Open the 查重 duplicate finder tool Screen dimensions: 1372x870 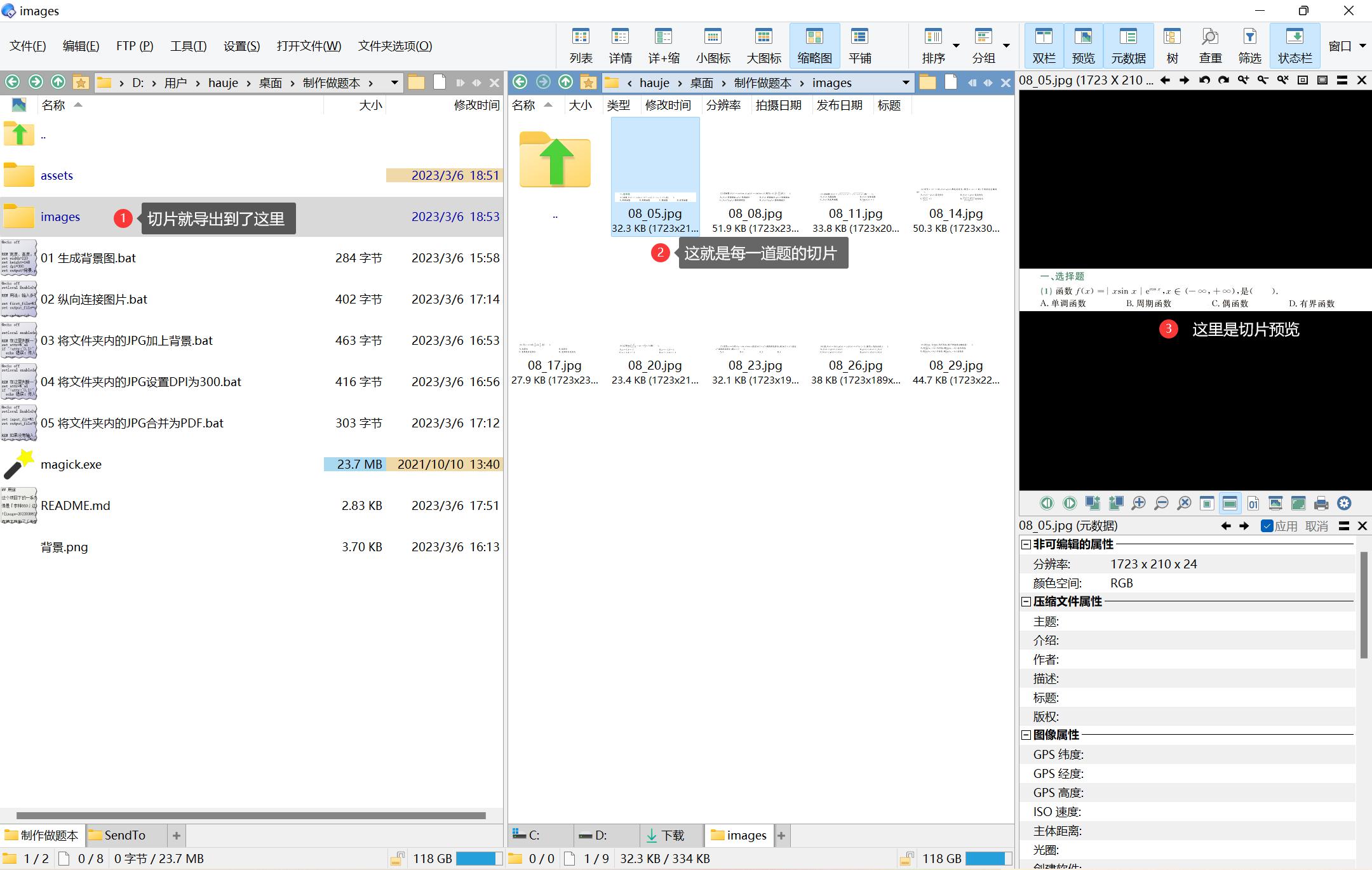click(1210, 45)
